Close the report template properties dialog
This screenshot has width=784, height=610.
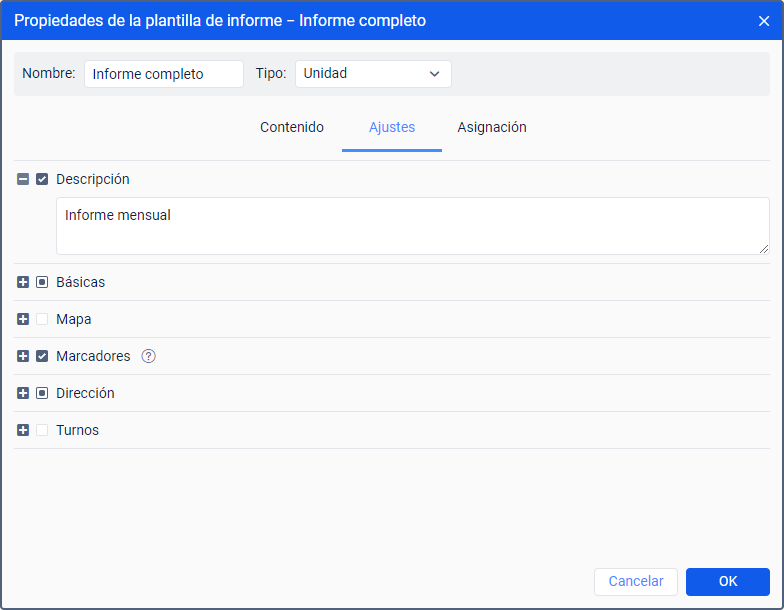tap(764, 21)
